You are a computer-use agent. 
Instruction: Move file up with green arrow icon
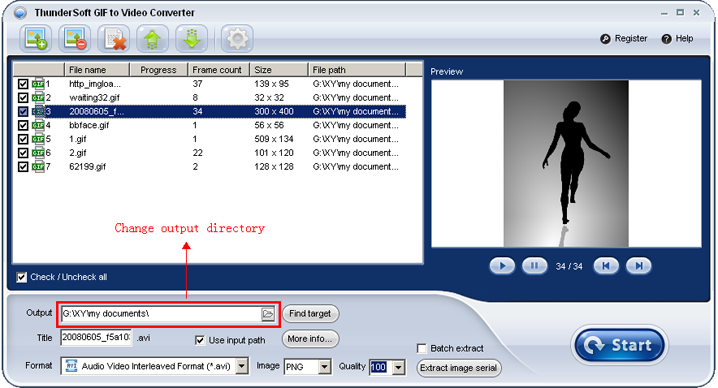click(152, 38)
